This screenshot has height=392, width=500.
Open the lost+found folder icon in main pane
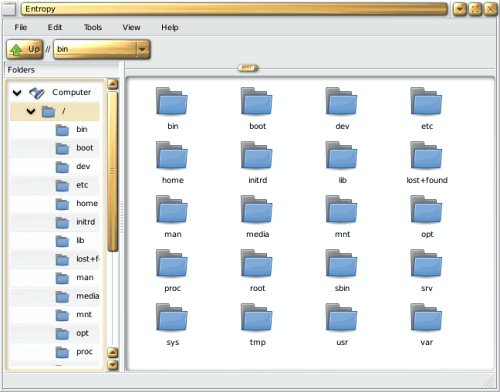click(426, 155)
